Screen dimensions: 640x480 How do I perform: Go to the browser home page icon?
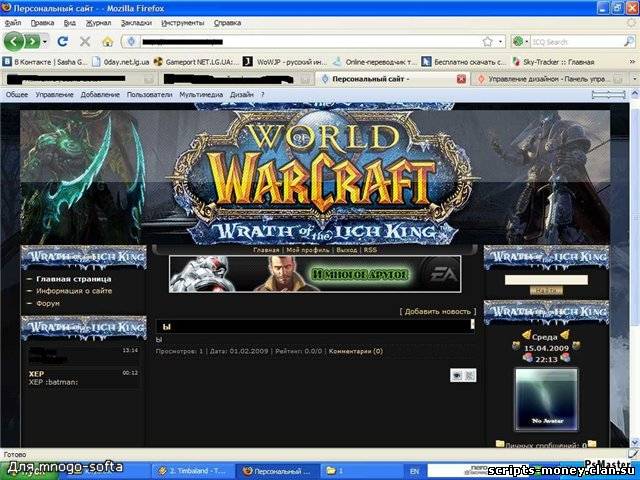click(107, 41)
